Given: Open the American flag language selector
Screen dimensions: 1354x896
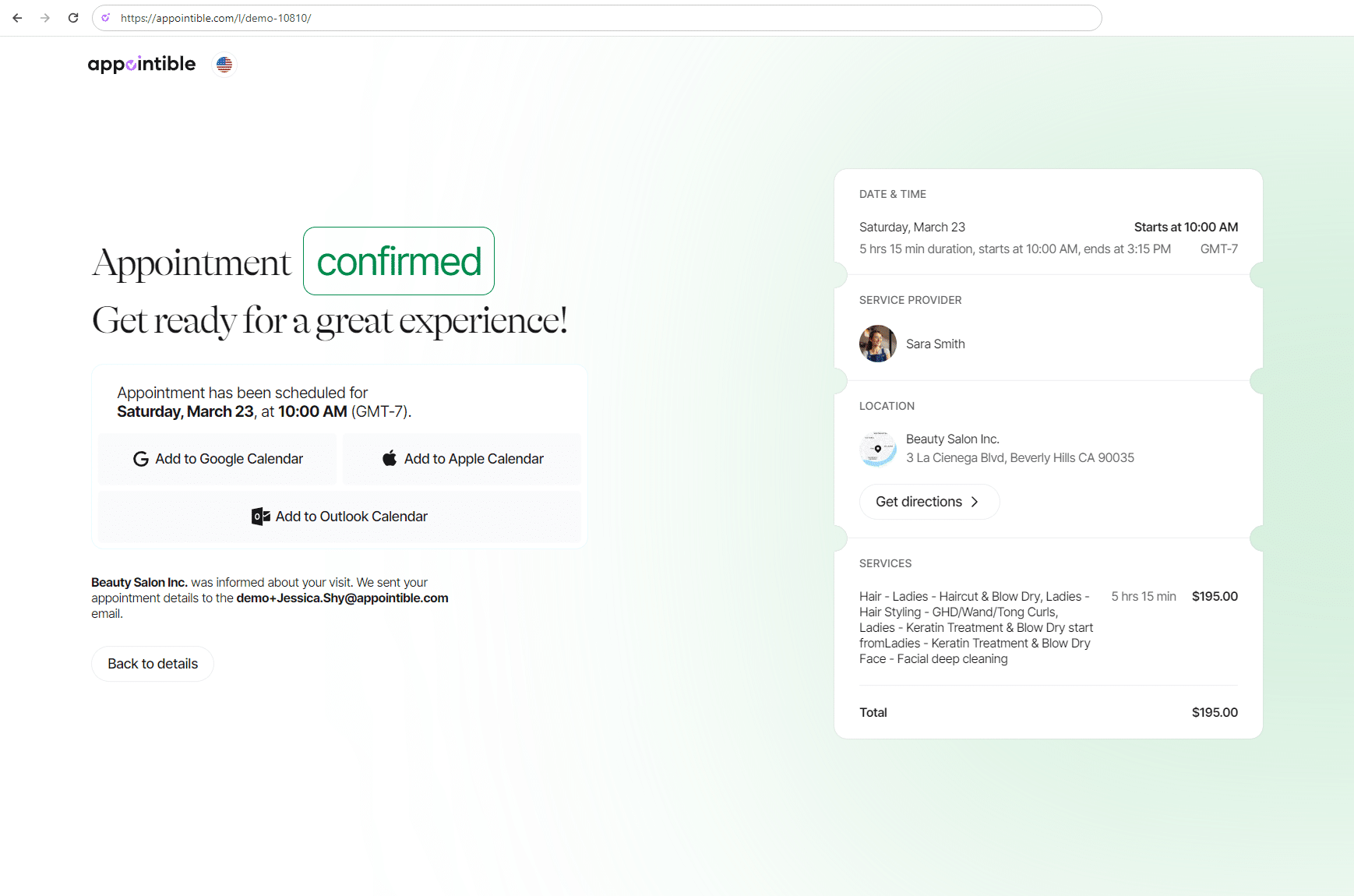Looking at the screenshot, I should (x=224, y=64).
